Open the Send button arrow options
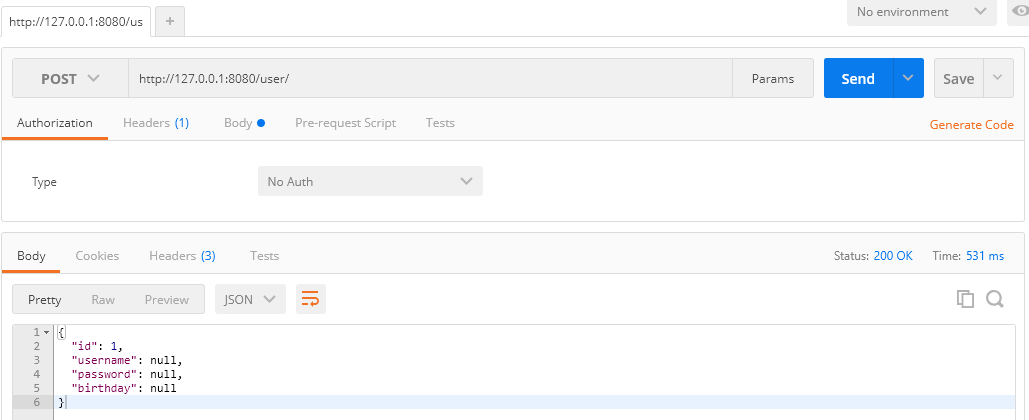 [x=908, y=78]
